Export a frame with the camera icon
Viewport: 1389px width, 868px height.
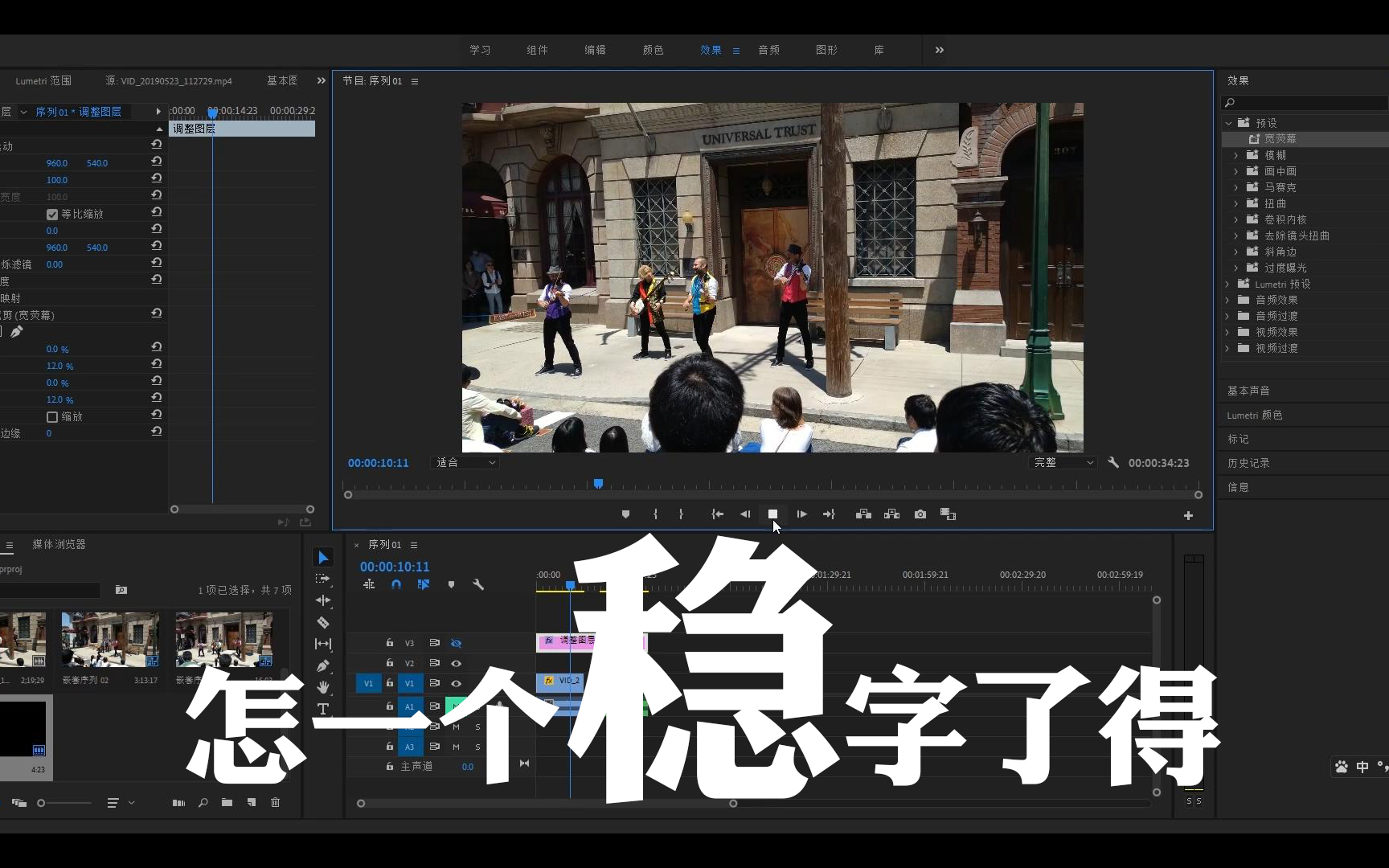[920, 514]
